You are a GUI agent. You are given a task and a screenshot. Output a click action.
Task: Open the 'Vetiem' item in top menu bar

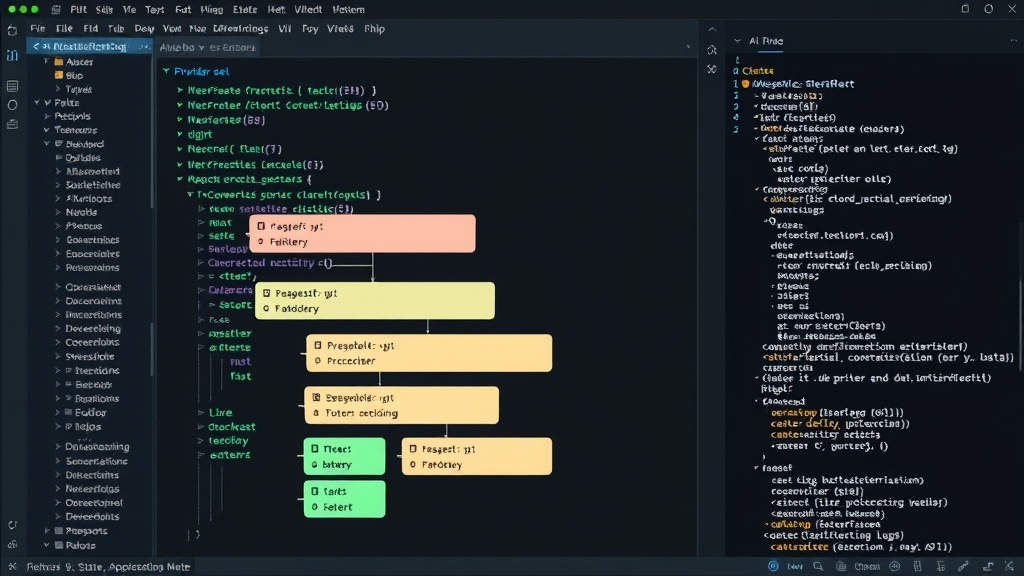(349, 10)
